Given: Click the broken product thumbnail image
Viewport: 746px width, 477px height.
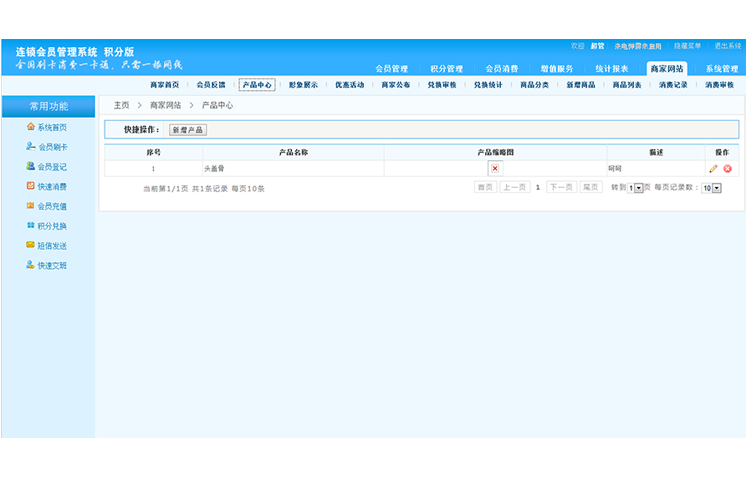Looking at the screenshot, I should [x=494, y=168].
